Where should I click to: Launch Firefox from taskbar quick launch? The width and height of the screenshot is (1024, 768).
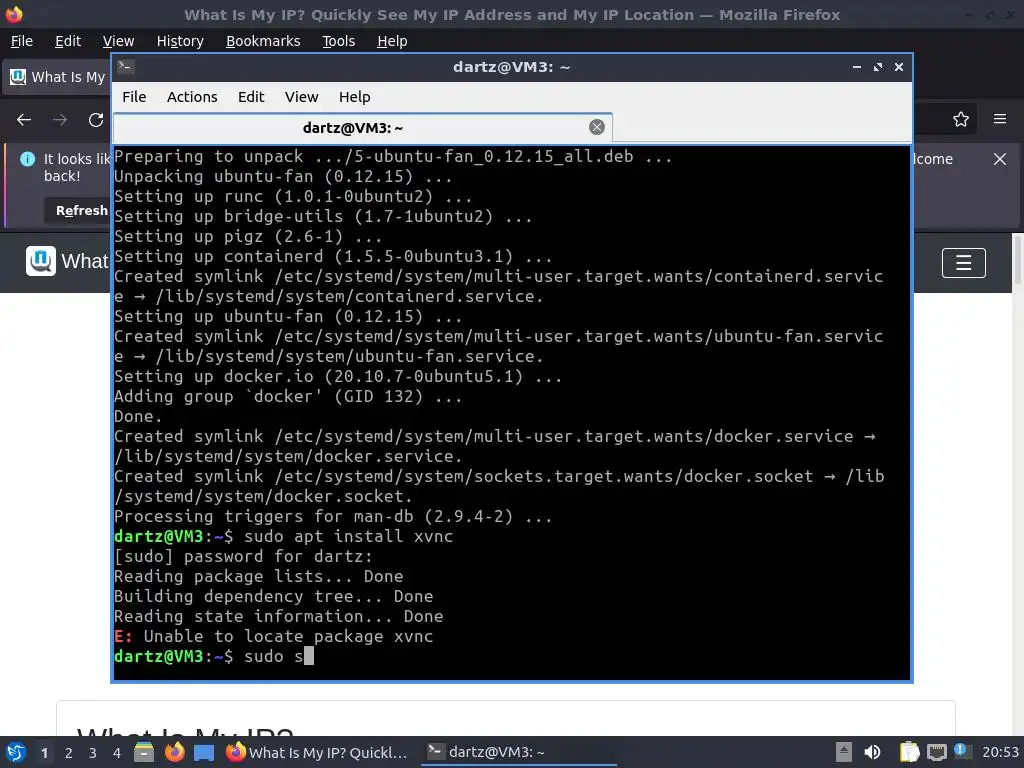tap(174, 752)
